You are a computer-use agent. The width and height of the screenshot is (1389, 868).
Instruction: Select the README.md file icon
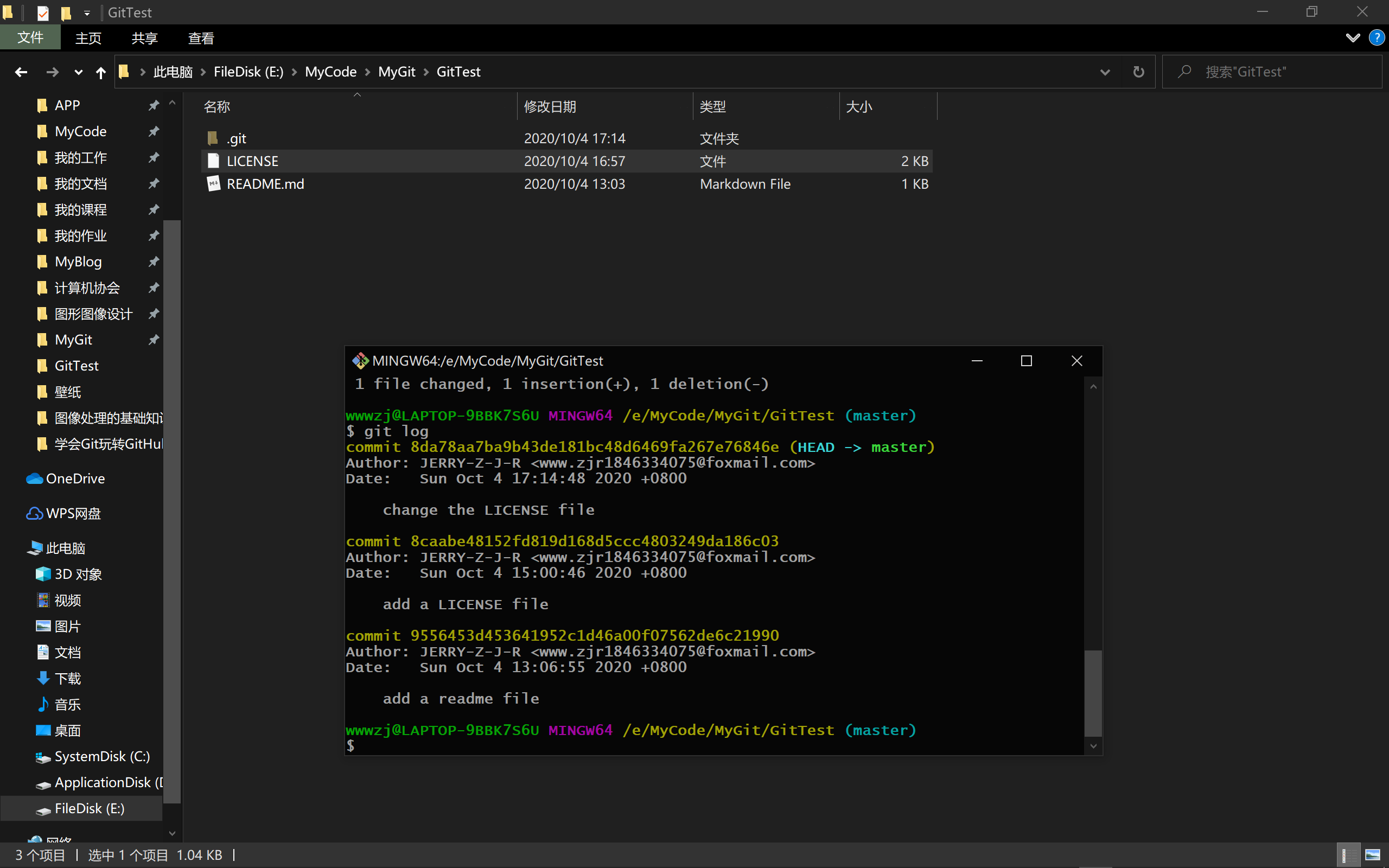[213, 184]
